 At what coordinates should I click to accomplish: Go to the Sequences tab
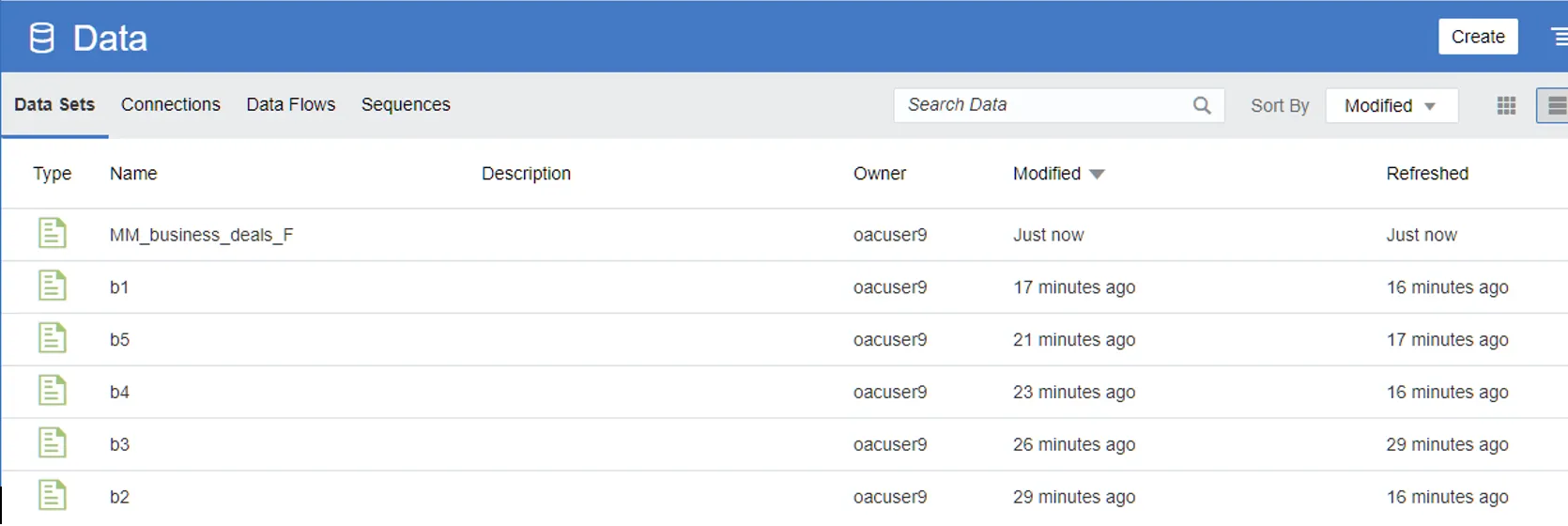(x=406, y=104)
